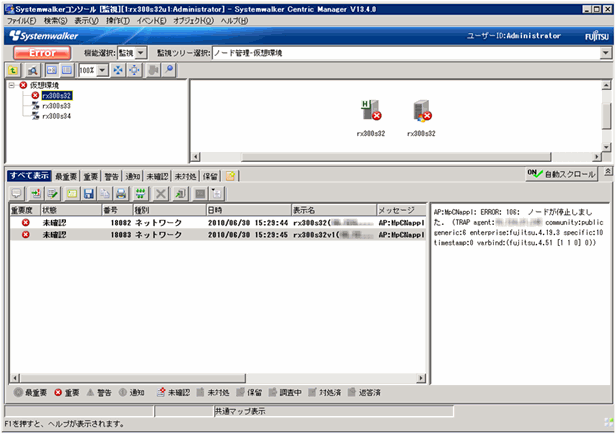Click the 種別 column header

169,210
